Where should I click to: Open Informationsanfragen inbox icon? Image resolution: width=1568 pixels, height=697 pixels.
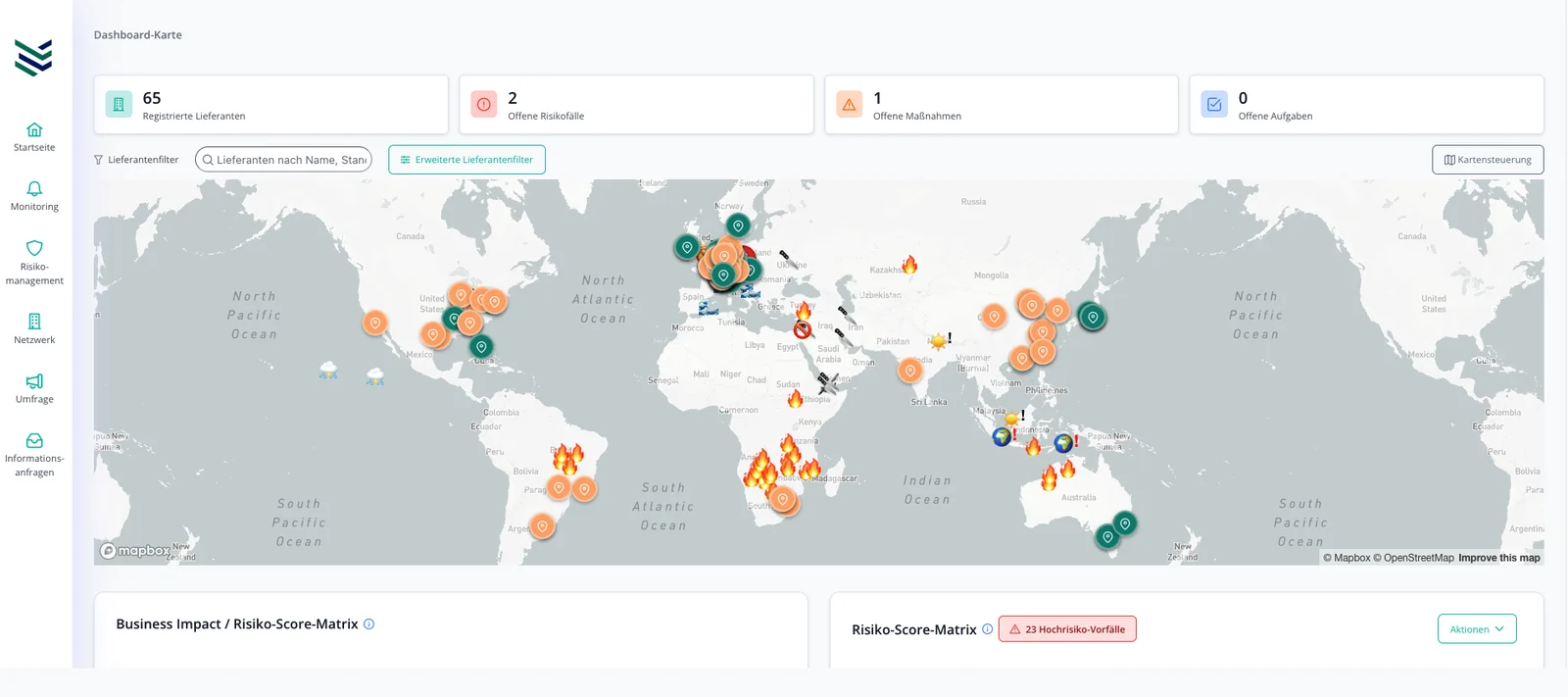34,440
